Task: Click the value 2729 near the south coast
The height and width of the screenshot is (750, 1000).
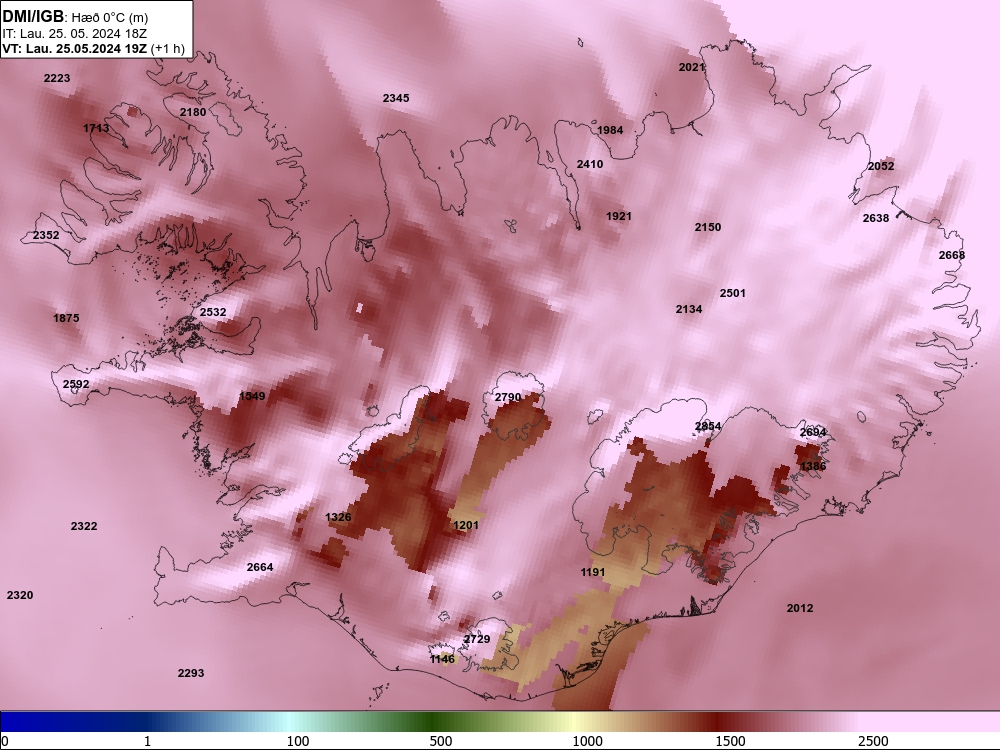Action: coord(477,639)
